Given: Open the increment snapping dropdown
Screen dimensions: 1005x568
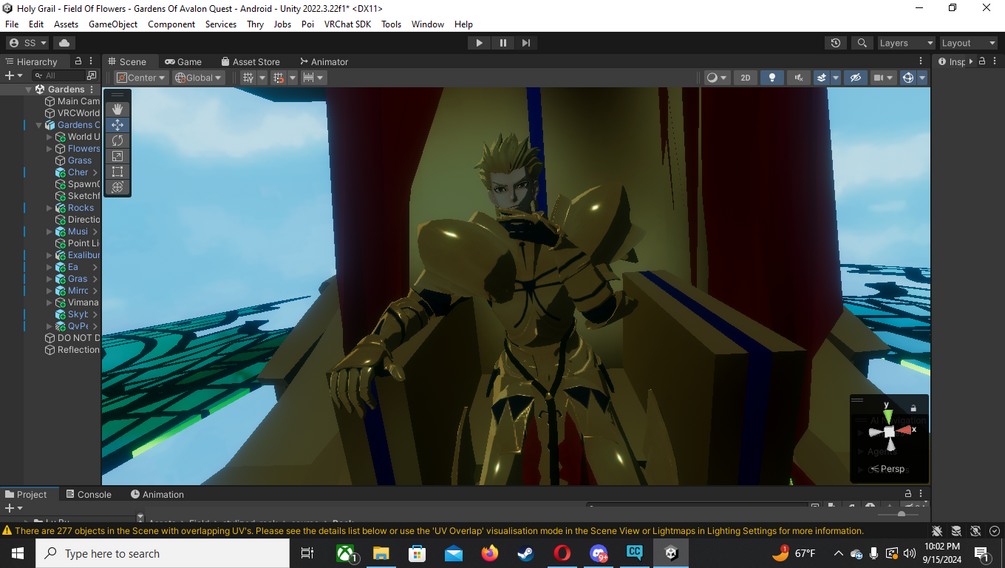Looking at the screenshot, I should point(313,78).
